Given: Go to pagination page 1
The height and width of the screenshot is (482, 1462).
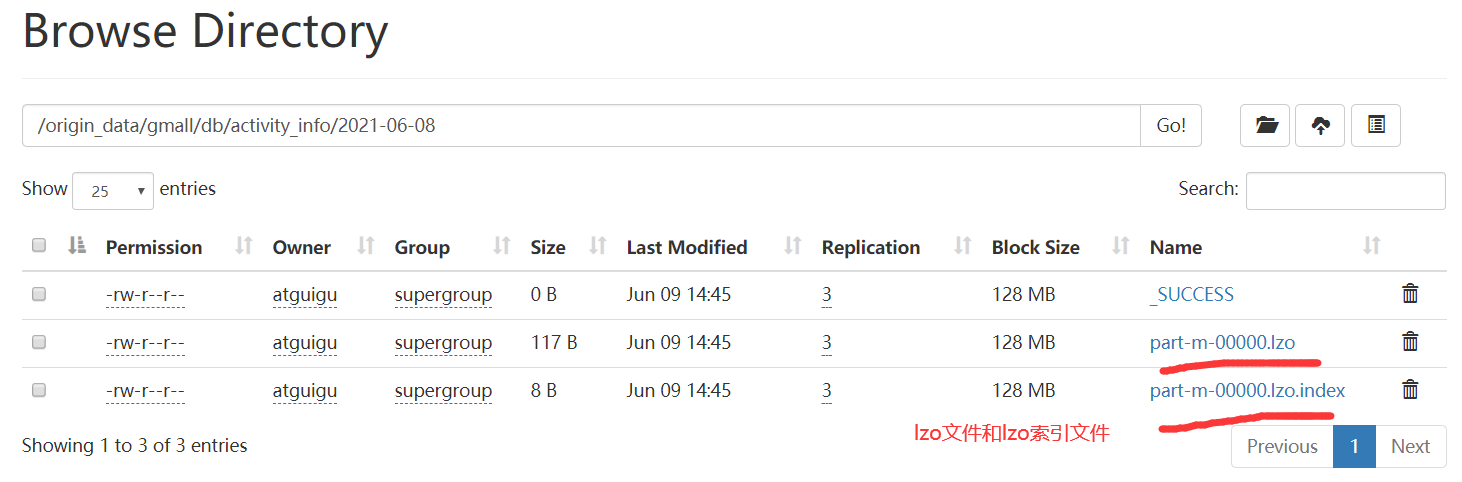Looking at the screenshot, I should [1354, 446].
